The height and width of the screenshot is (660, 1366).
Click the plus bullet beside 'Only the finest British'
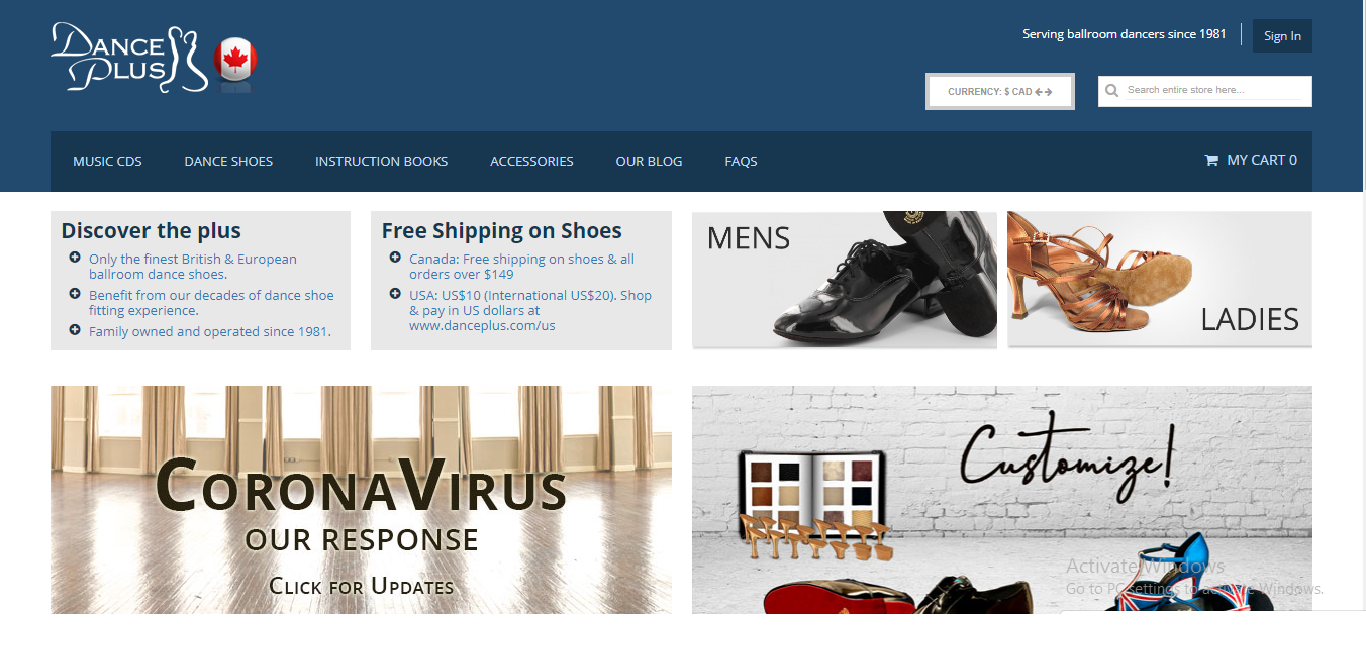coord(75,258)
